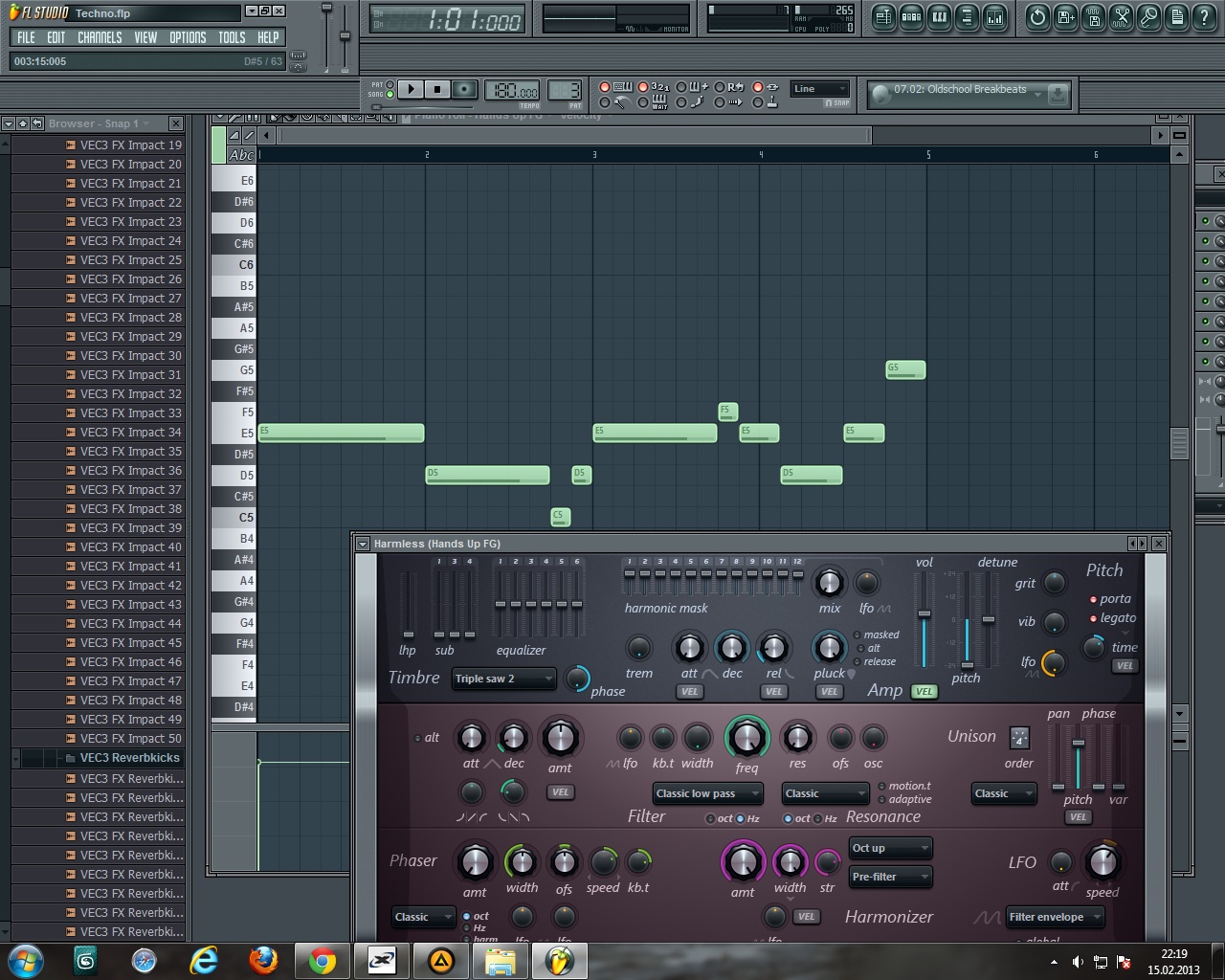Click the render to audio file icon
Viewport: 1225px width, 980px height.
(x=1093, y=16)
